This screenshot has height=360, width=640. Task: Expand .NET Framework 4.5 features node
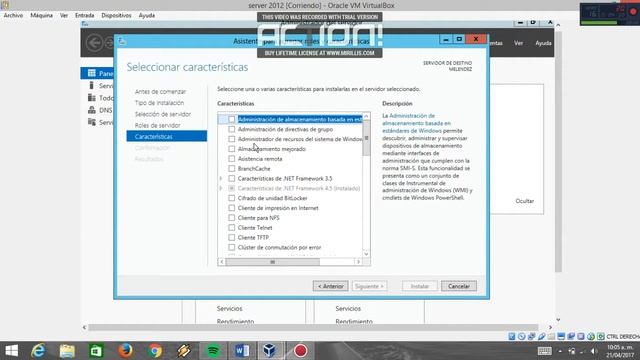221,188
